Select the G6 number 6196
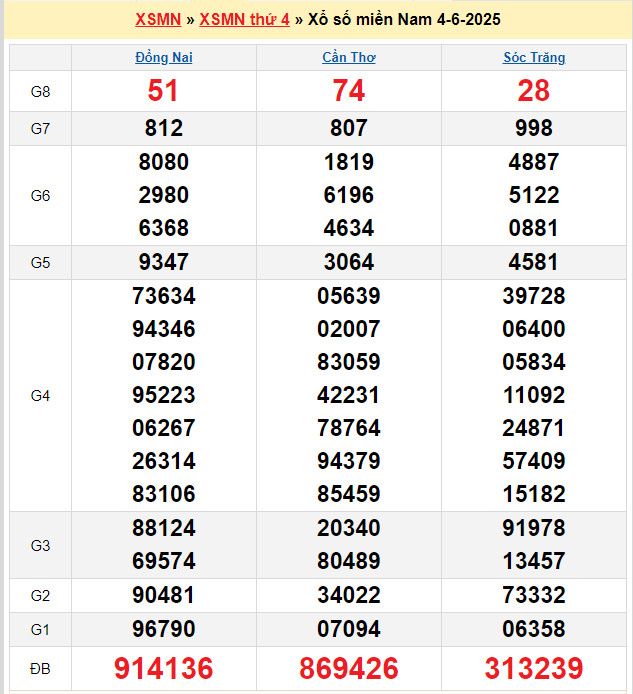The width and height of the screenshot is (633, 694). click(349, 195)
